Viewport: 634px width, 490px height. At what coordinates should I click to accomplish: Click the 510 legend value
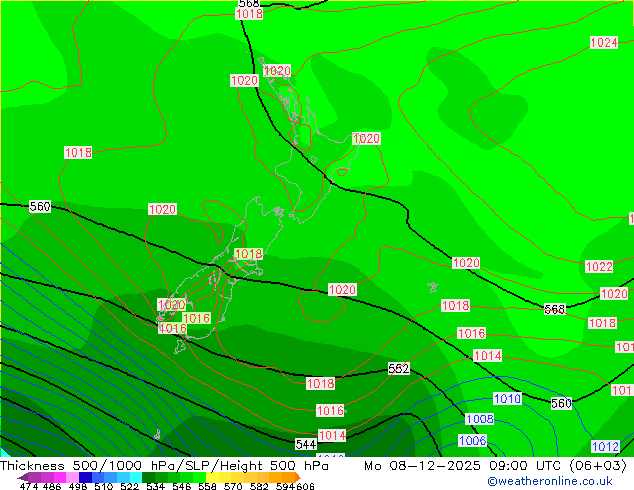pos(104,486)
